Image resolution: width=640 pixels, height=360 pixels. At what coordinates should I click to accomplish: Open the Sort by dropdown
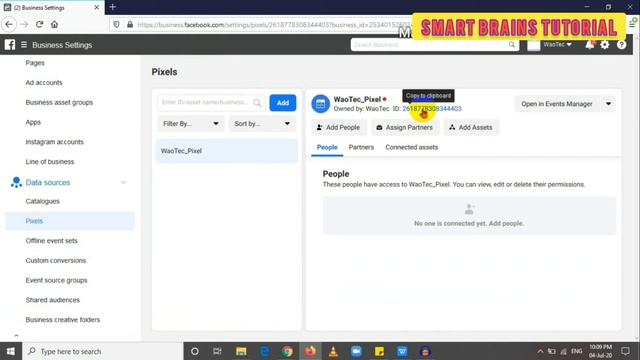pyautogui.click(x=262, y=124)
